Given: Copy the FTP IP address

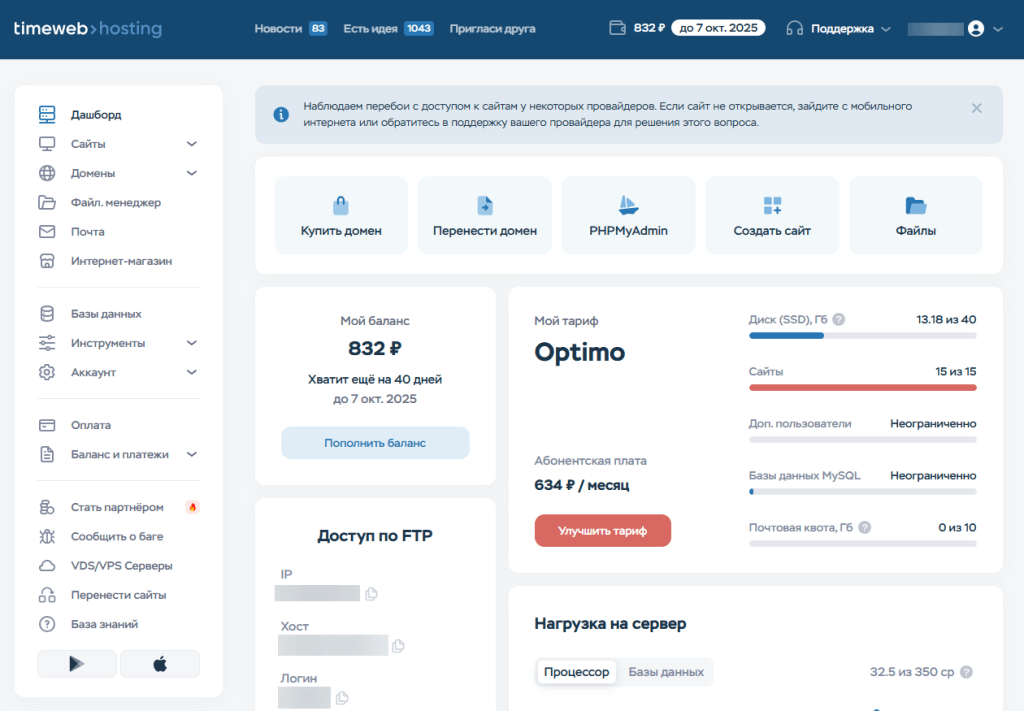Looking at the screenshot, I should coord(372,594).
